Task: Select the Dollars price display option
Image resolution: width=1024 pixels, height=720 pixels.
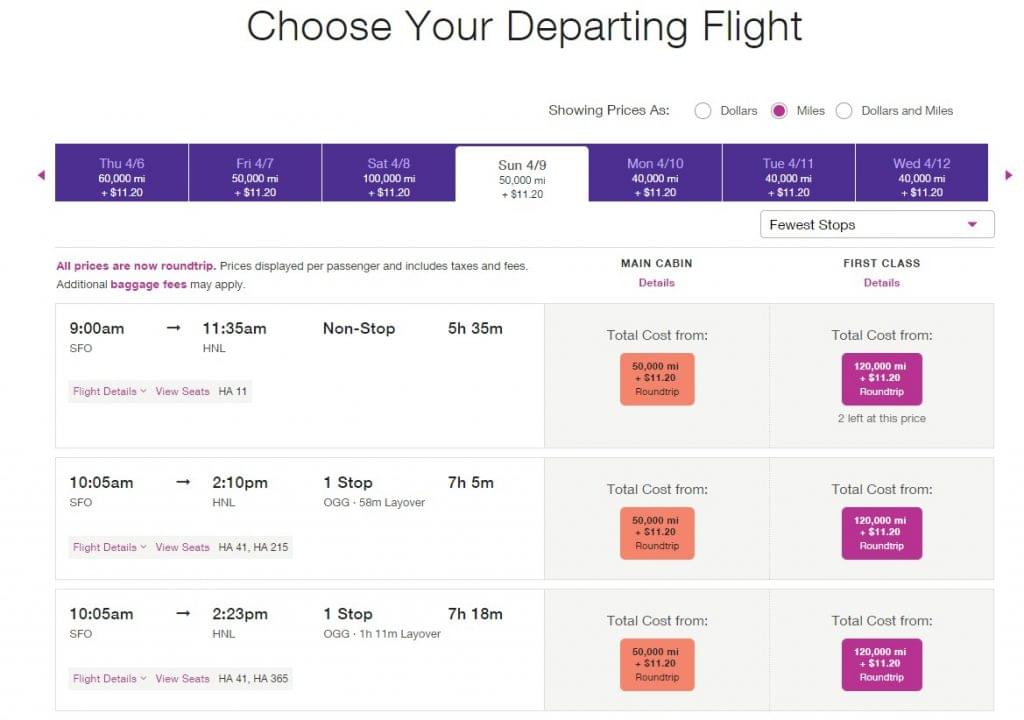Action: tap(703, 111)
